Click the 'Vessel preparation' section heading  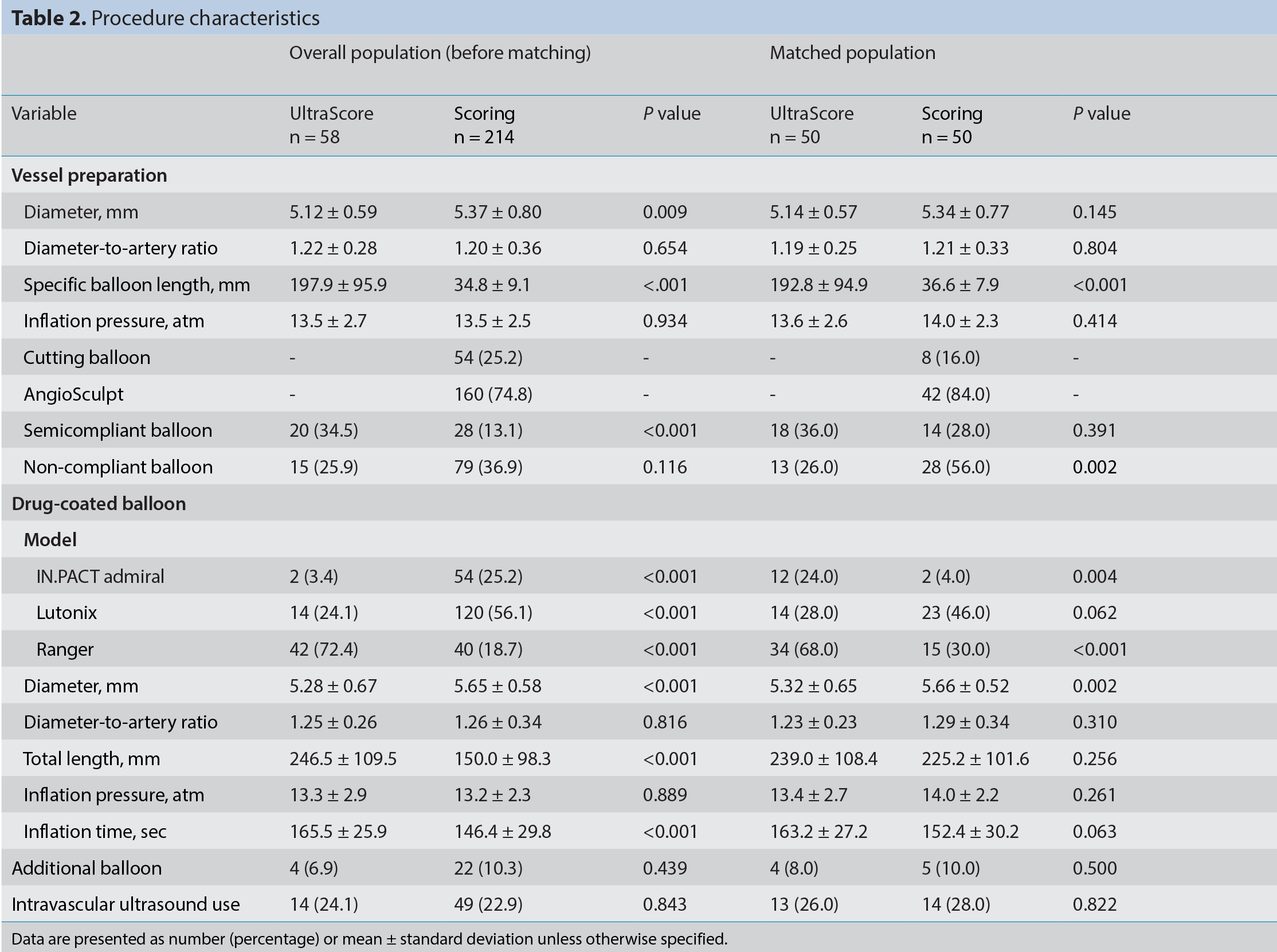coord(89,175)
